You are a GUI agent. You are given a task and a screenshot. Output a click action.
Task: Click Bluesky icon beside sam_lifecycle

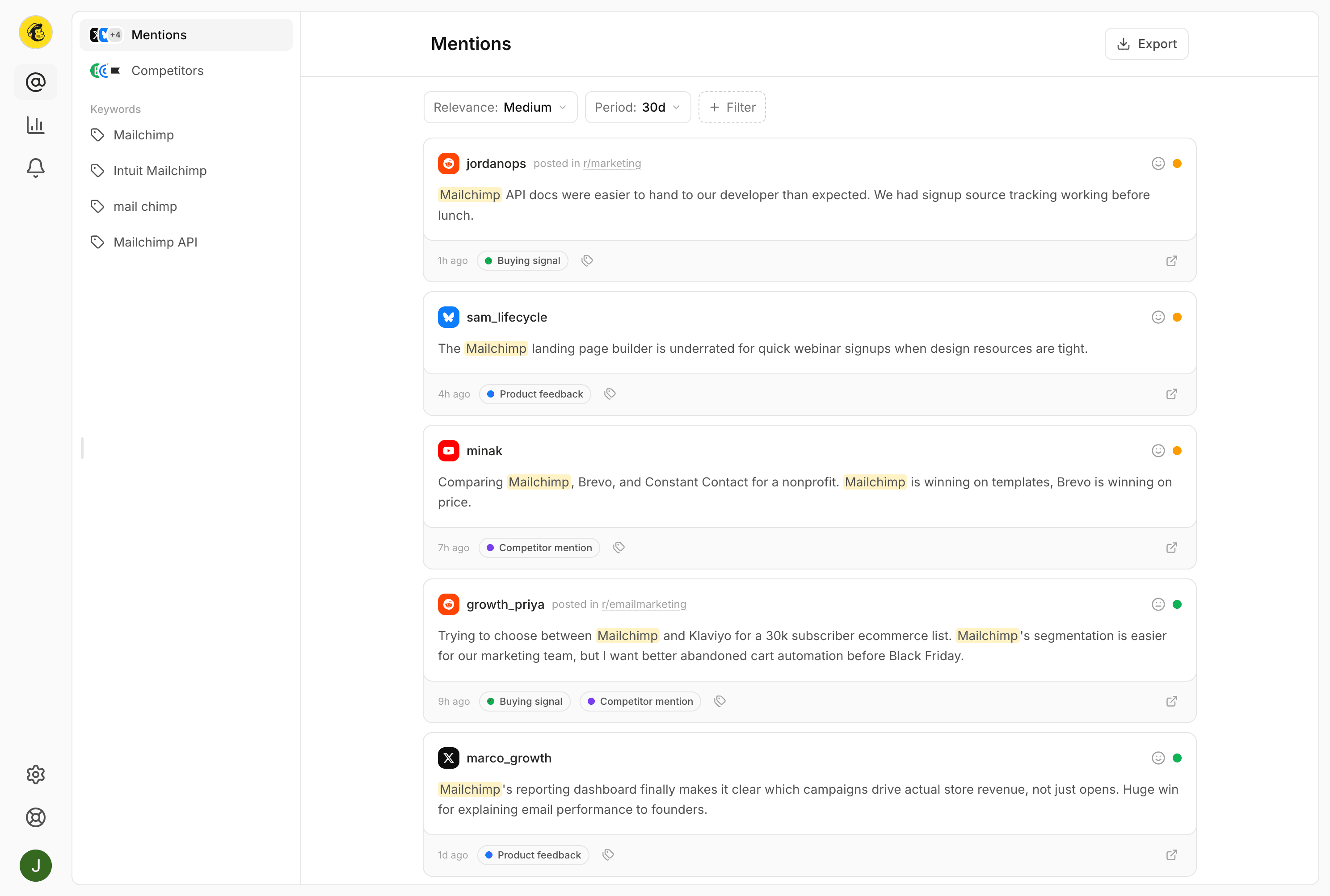(449, 317)
